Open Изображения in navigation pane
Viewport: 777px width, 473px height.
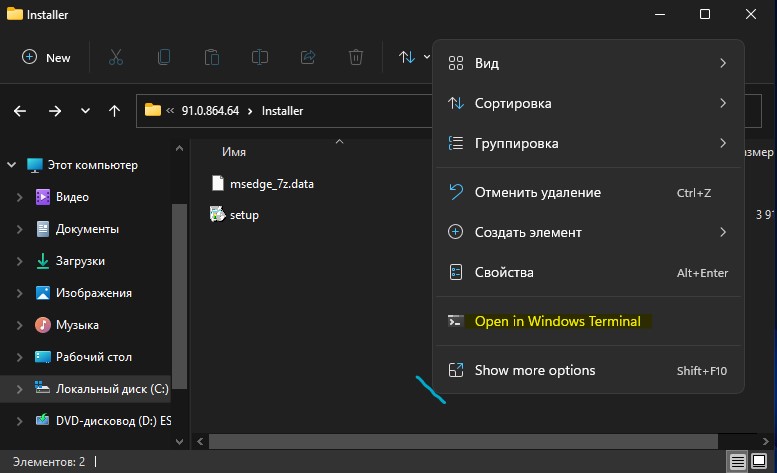[x=94, y=293]
